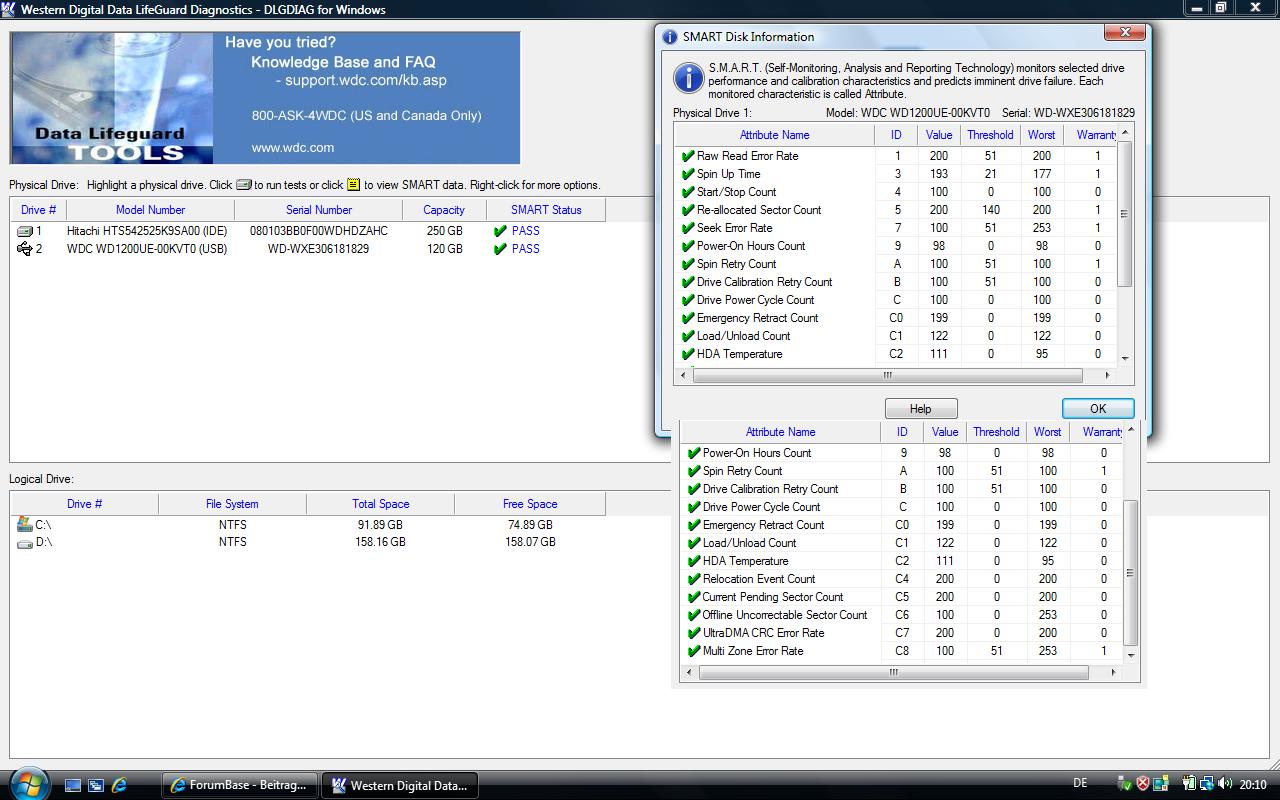Click the check icon next to Raw Read Error Rate

tap(688, 156)
